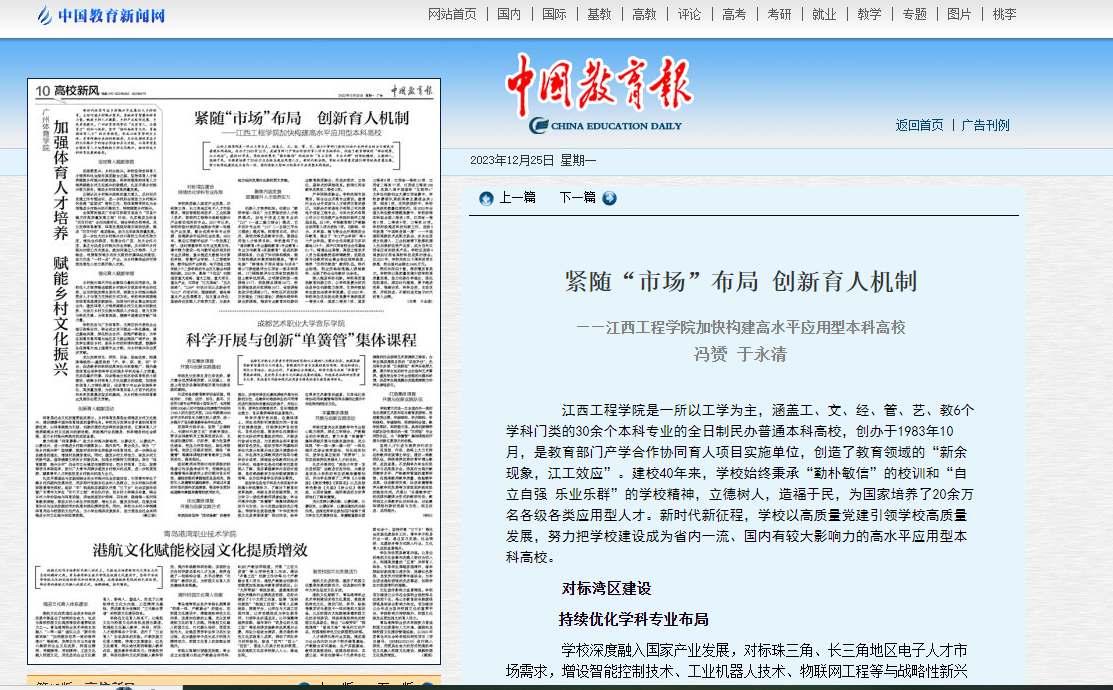This screenshot has height=690, width=1113.
Task: Open the 评论 section
Action: (x=689, y=14)
